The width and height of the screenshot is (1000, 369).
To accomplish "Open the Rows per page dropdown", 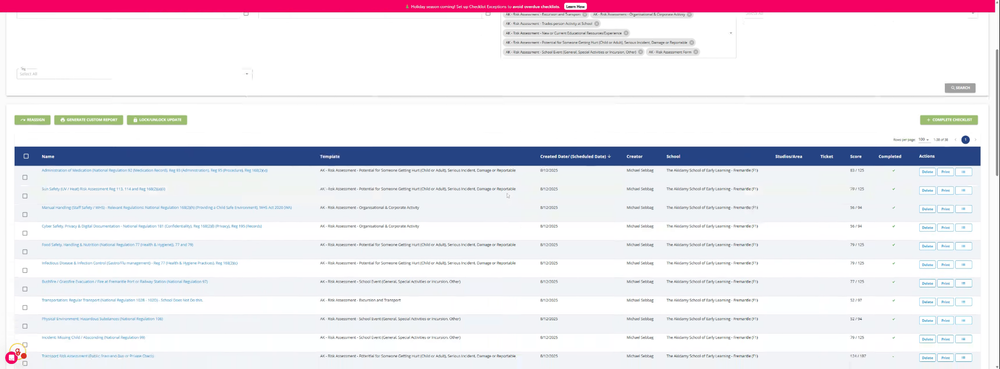I will tap(923, 140).
